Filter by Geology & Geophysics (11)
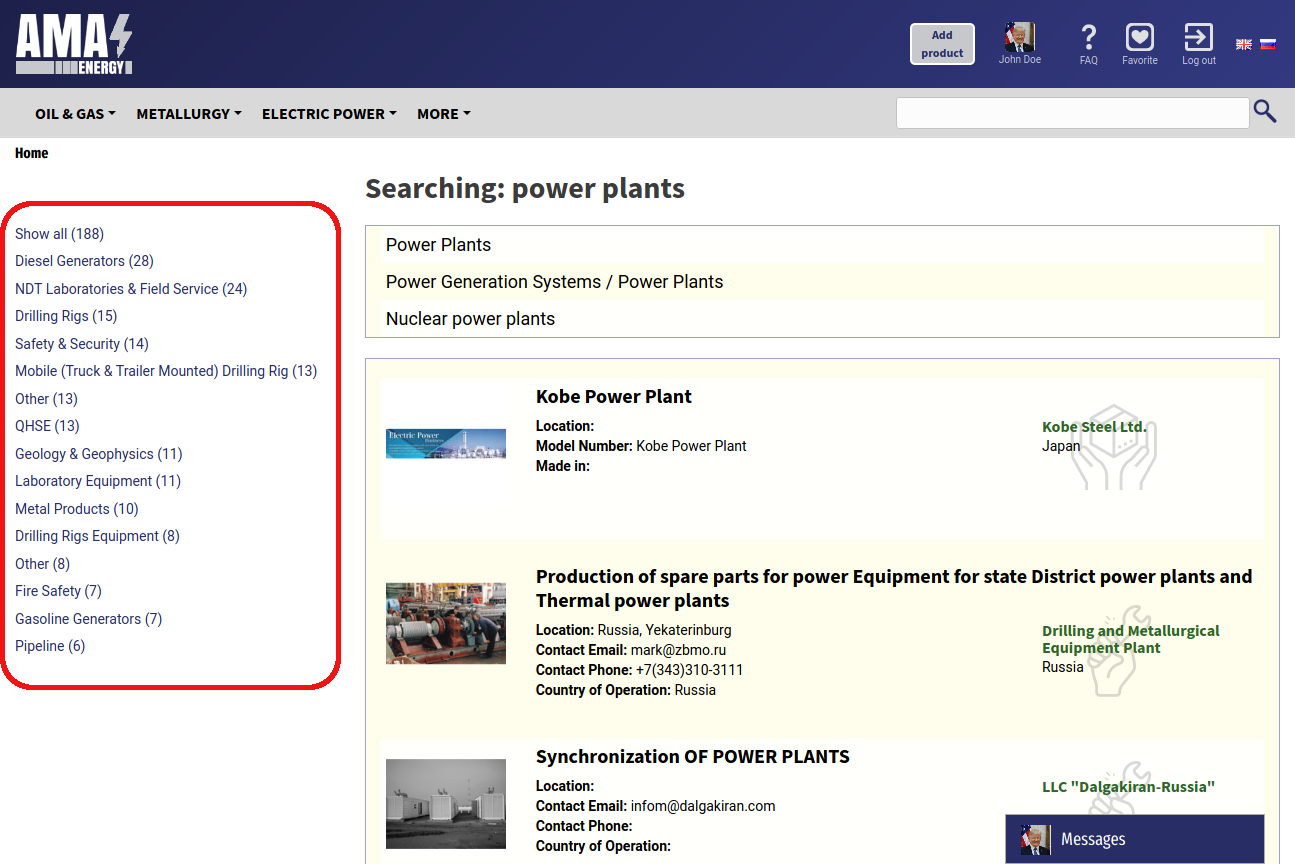Screen dimensions: 1295x864 tap(99, 454)
